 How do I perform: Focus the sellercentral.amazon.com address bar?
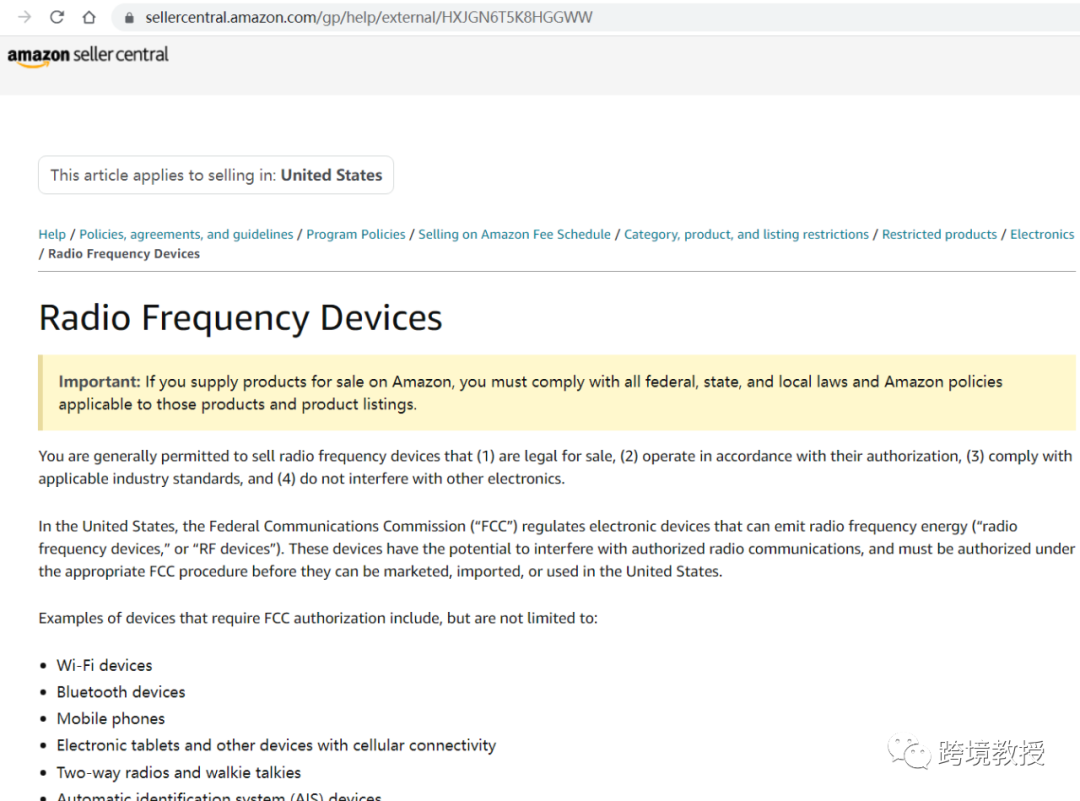(368, 18)
